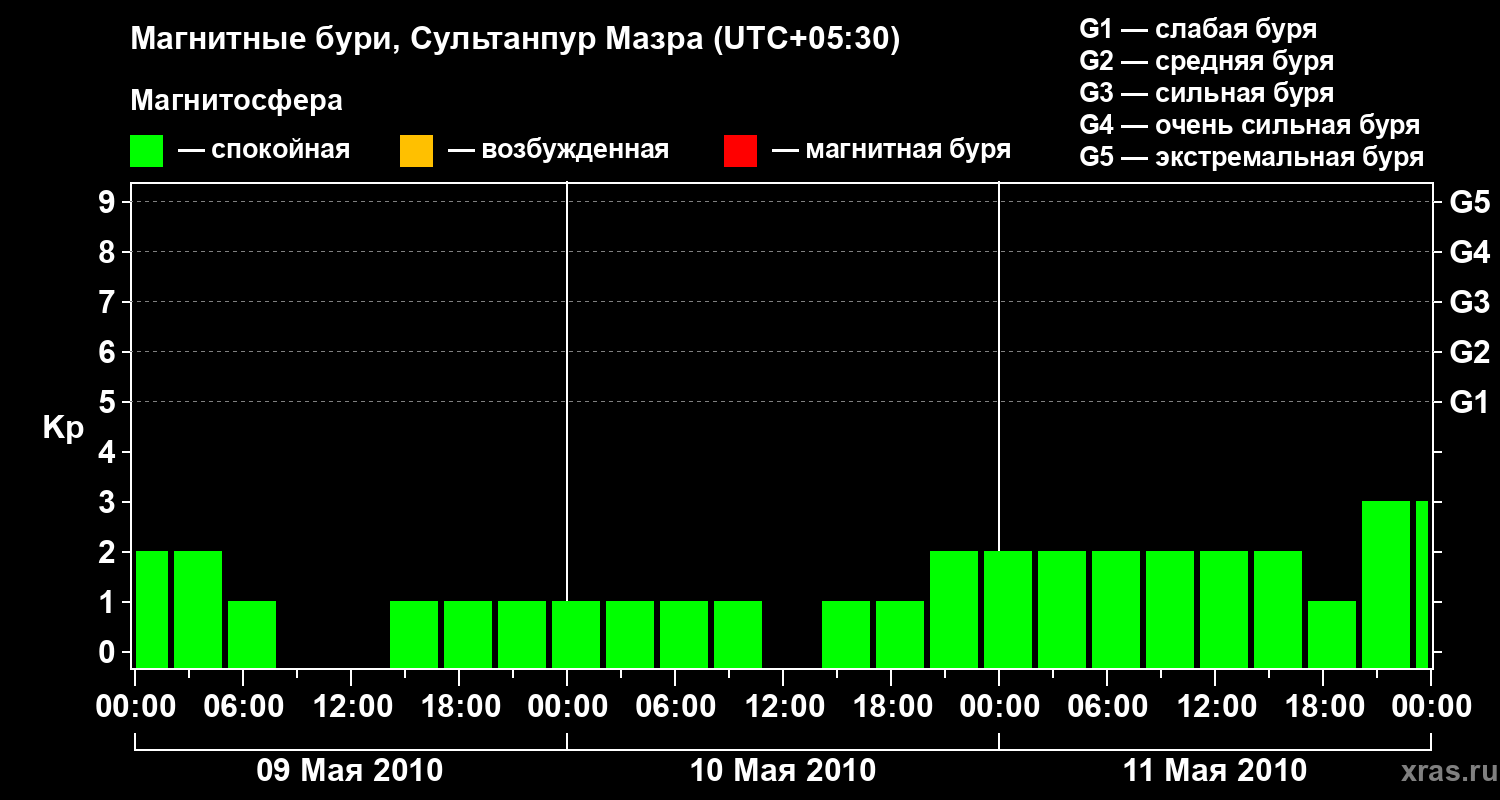
Task: Click the Kp 2 bar covering 21:00 on 10 Мая
Action: click(954, 610)
